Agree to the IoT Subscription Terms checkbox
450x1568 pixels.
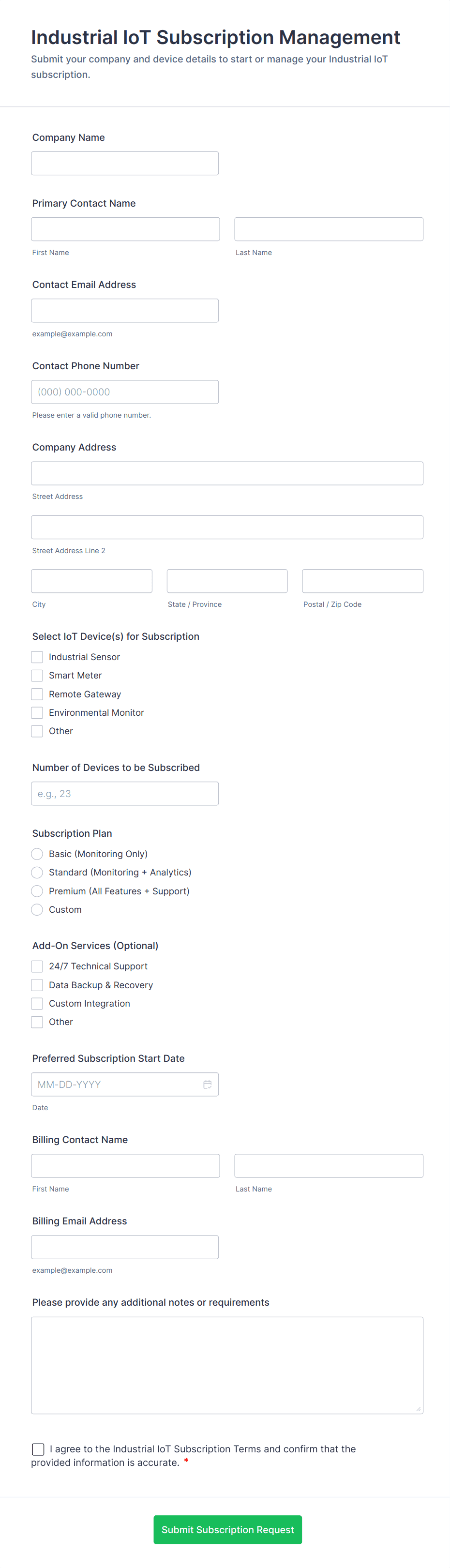38,1448
